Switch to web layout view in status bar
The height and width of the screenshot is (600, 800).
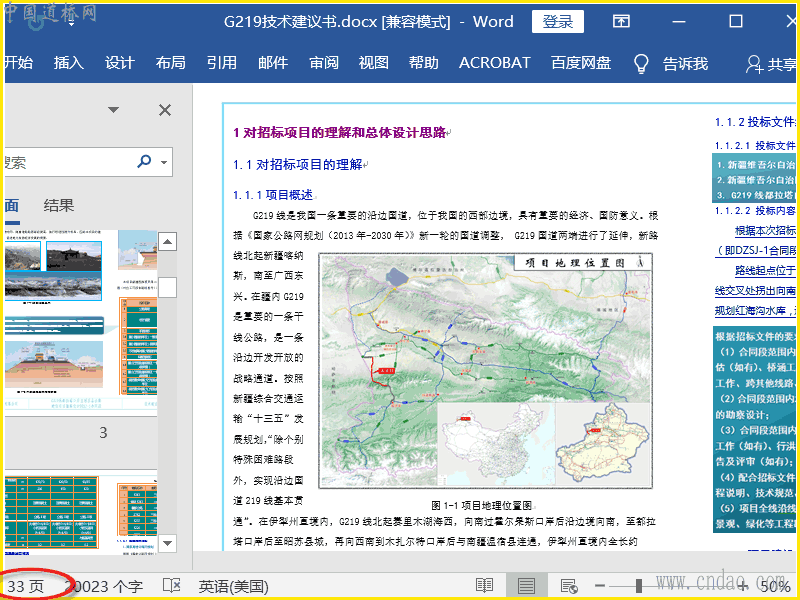click(x=569, y=586)
